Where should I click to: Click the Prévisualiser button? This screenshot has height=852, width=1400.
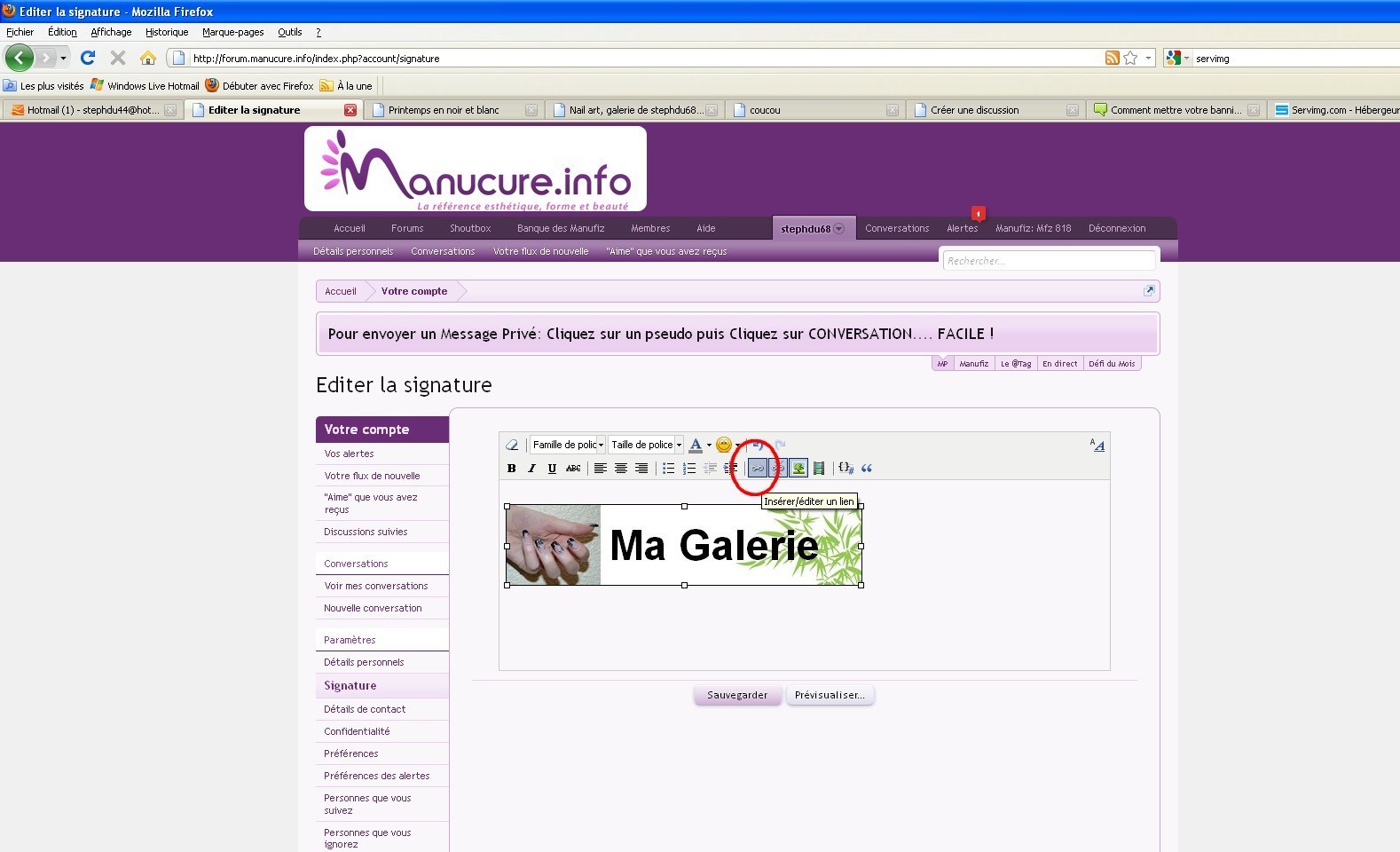click(830, 695)
